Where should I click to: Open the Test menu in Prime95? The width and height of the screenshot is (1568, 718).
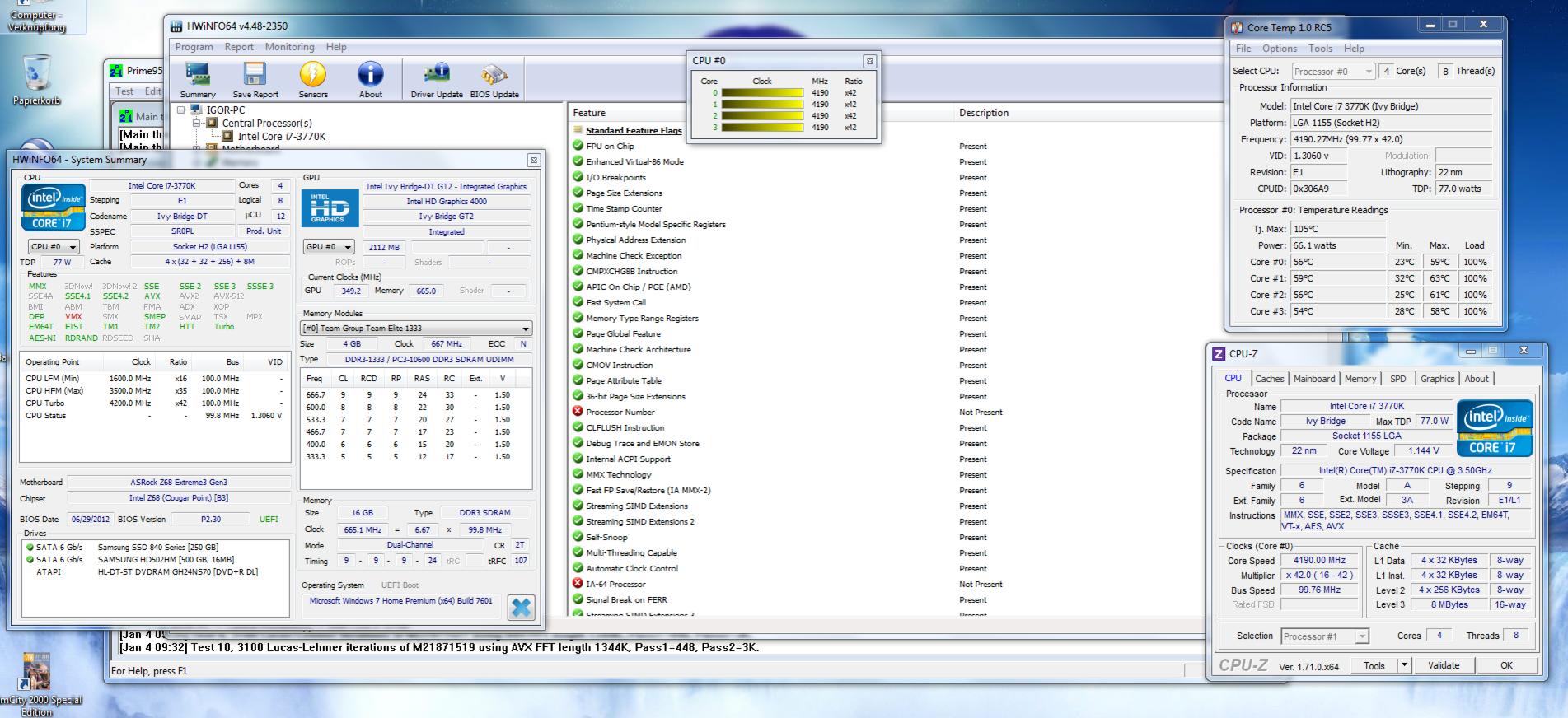coord(124,91)
